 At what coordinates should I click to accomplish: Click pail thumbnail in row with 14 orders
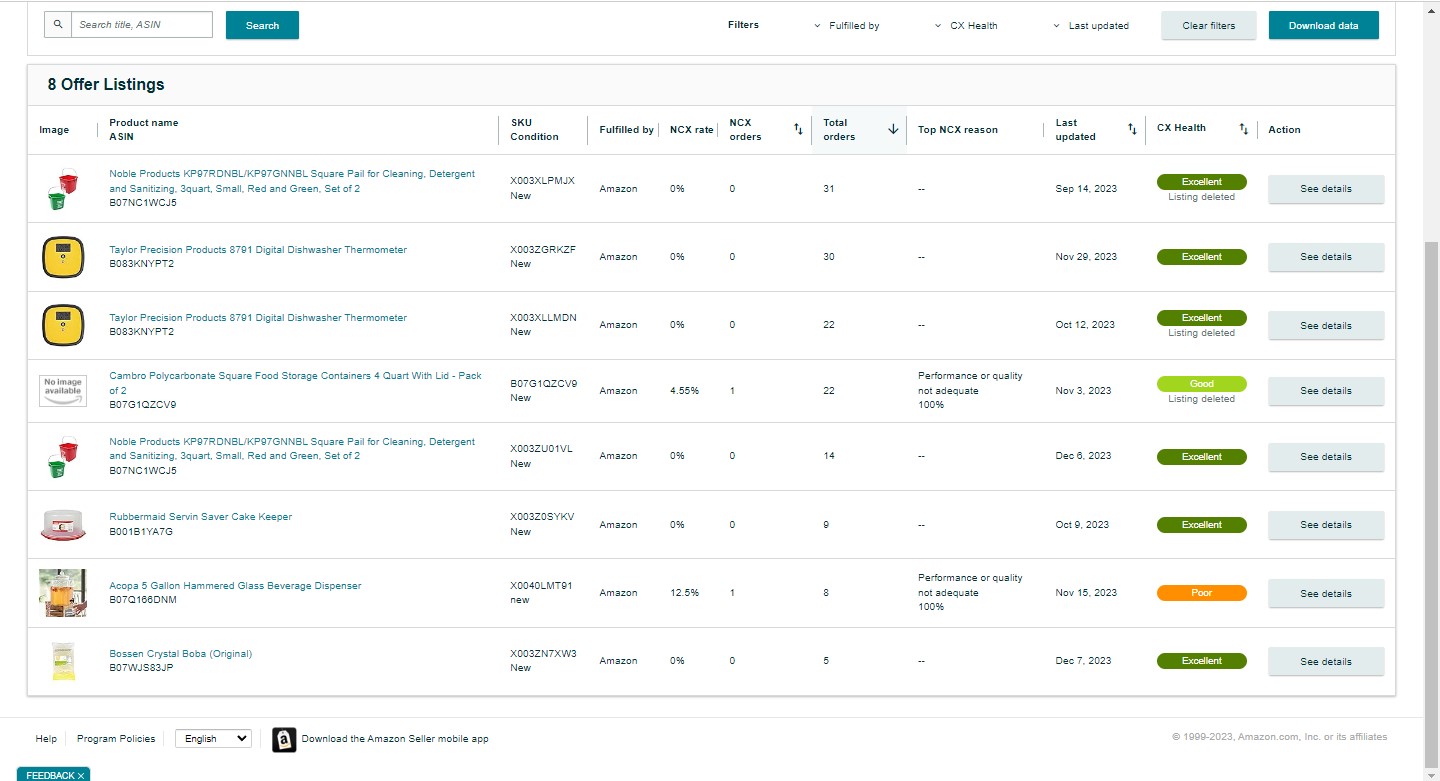pos(63,457)
